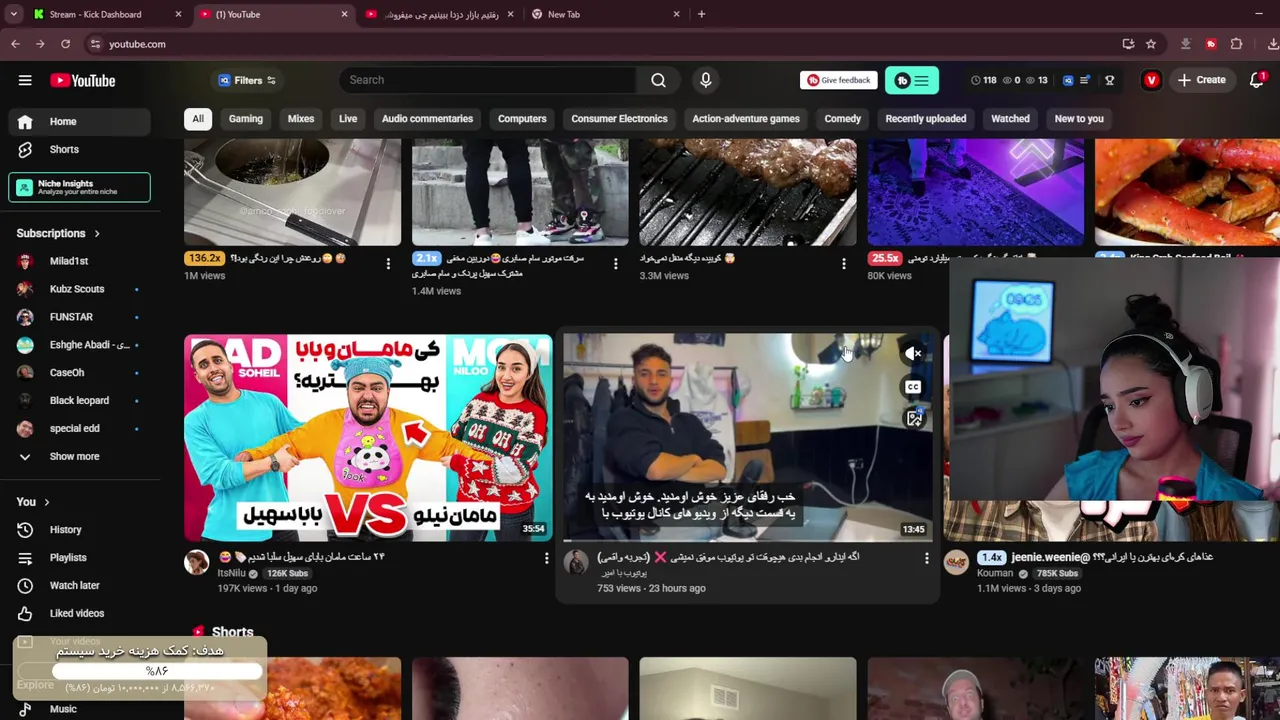
Task: Click the TubeBuddy extension icon in the browser toolbar
Action: pyautogui.click(x=1211, y=44)
